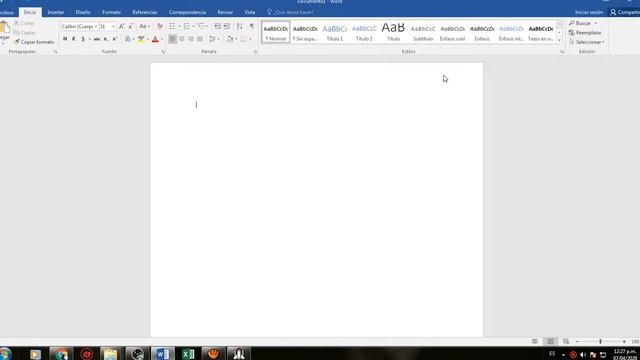Apply red font color

155,39
